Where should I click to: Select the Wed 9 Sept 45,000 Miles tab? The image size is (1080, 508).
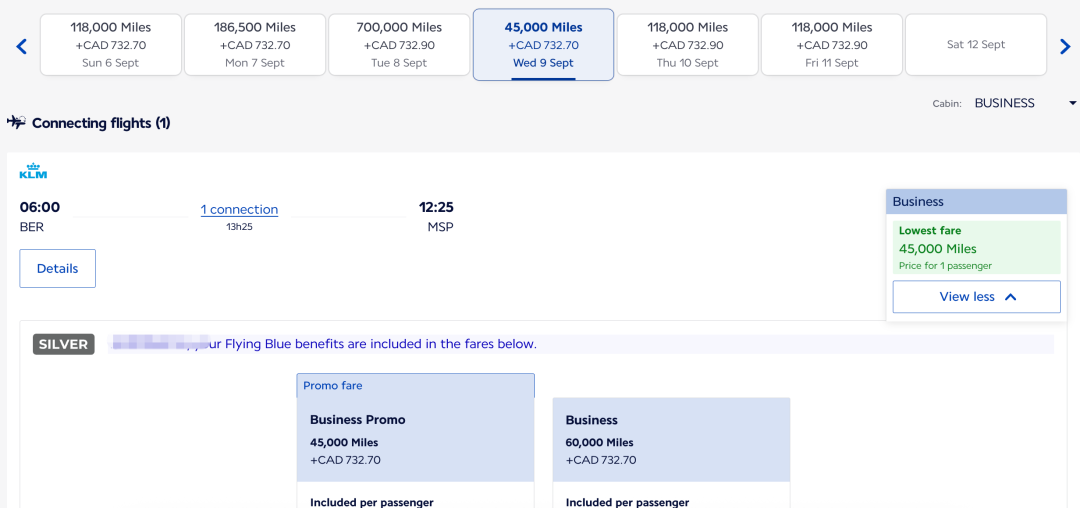(543, 45)
